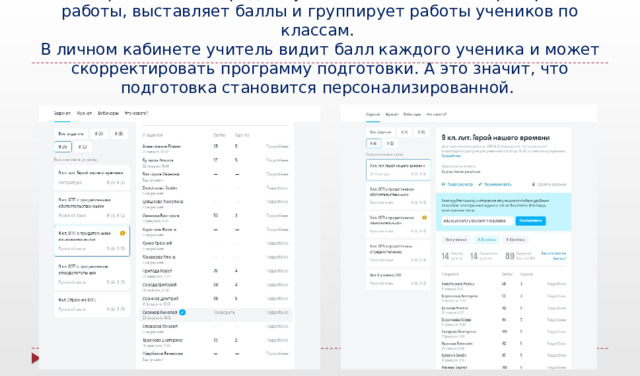Open the highlighted Герой нашего времени card in right screenshot
This screenshot has height=376, width=640.
tap(398, 170)
